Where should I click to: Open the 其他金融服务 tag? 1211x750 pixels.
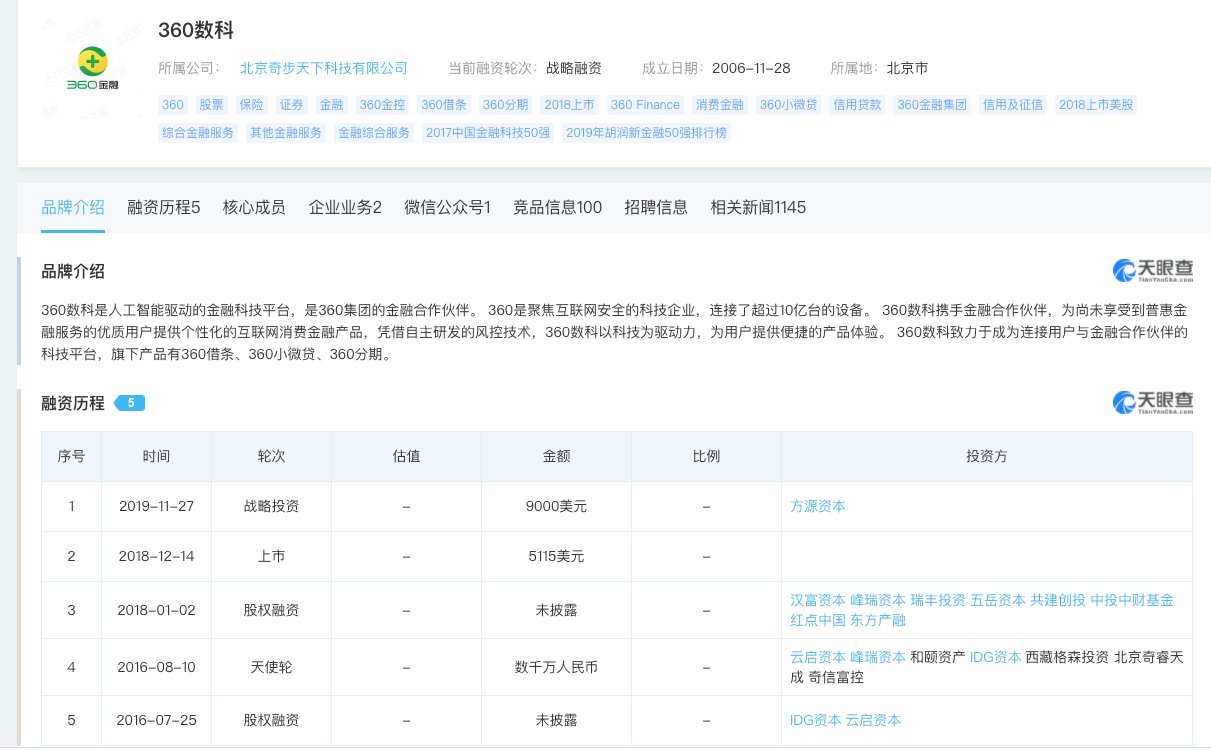[x=286, y=132]
